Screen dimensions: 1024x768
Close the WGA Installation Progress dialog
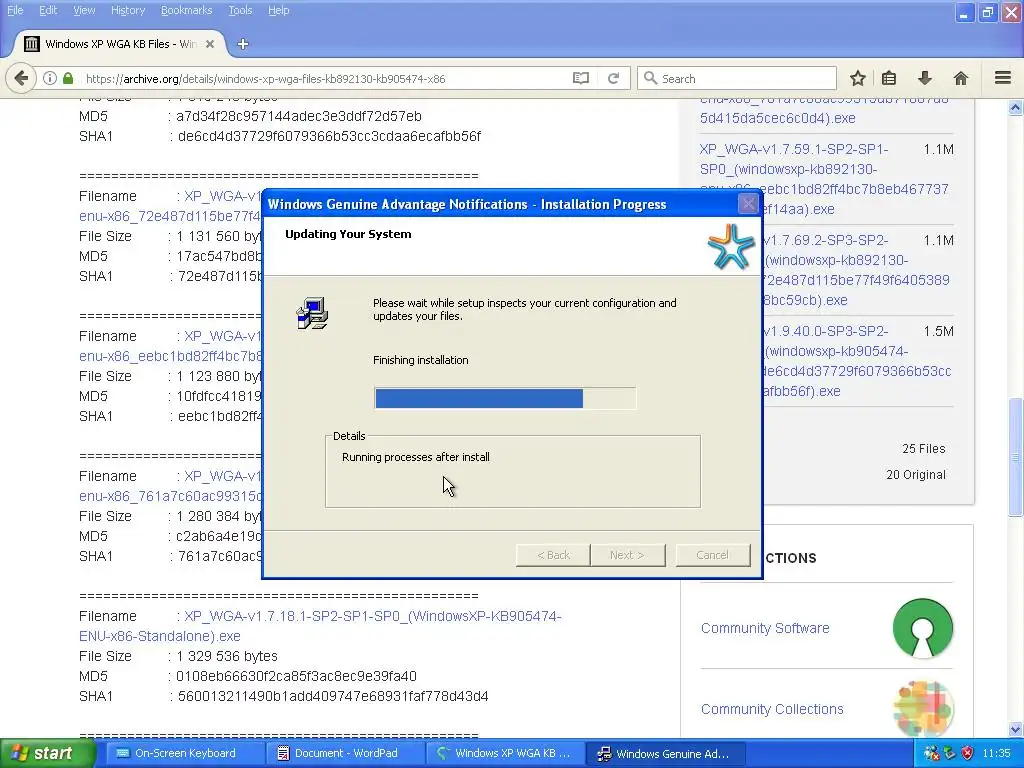coord(748,204)
